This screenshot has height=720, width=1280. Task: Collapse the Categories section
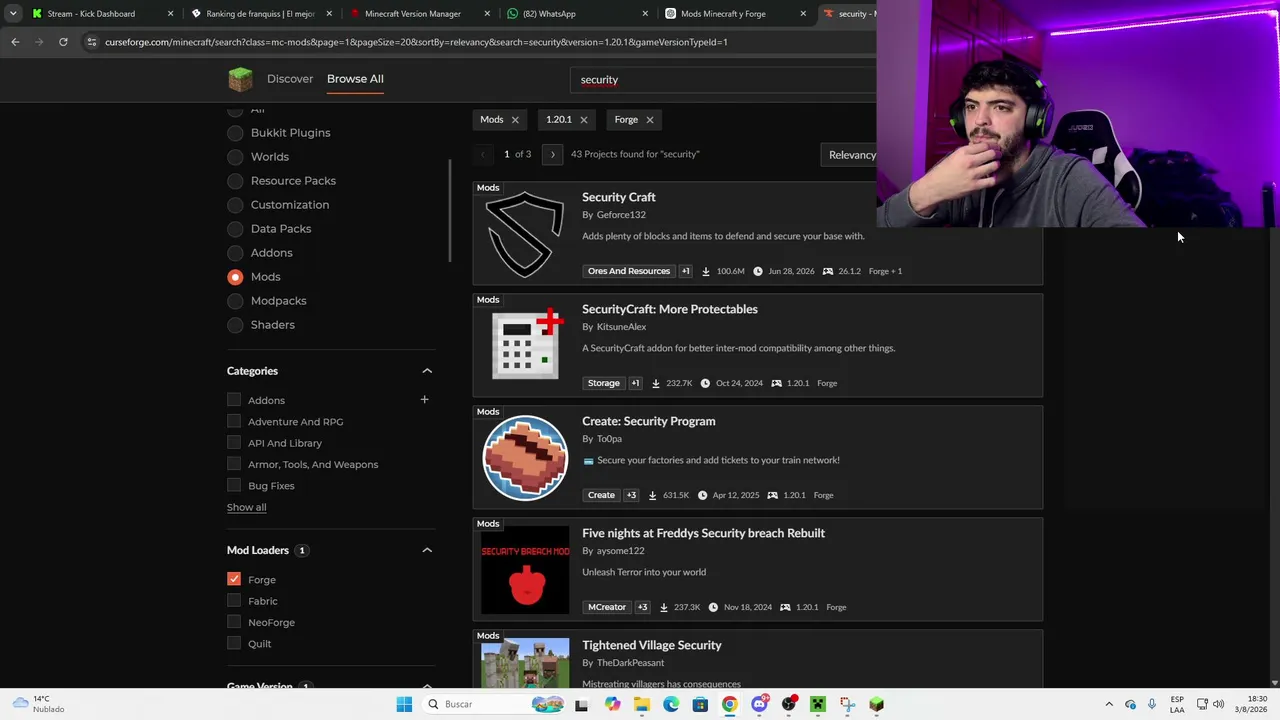(x=427, y=371)
